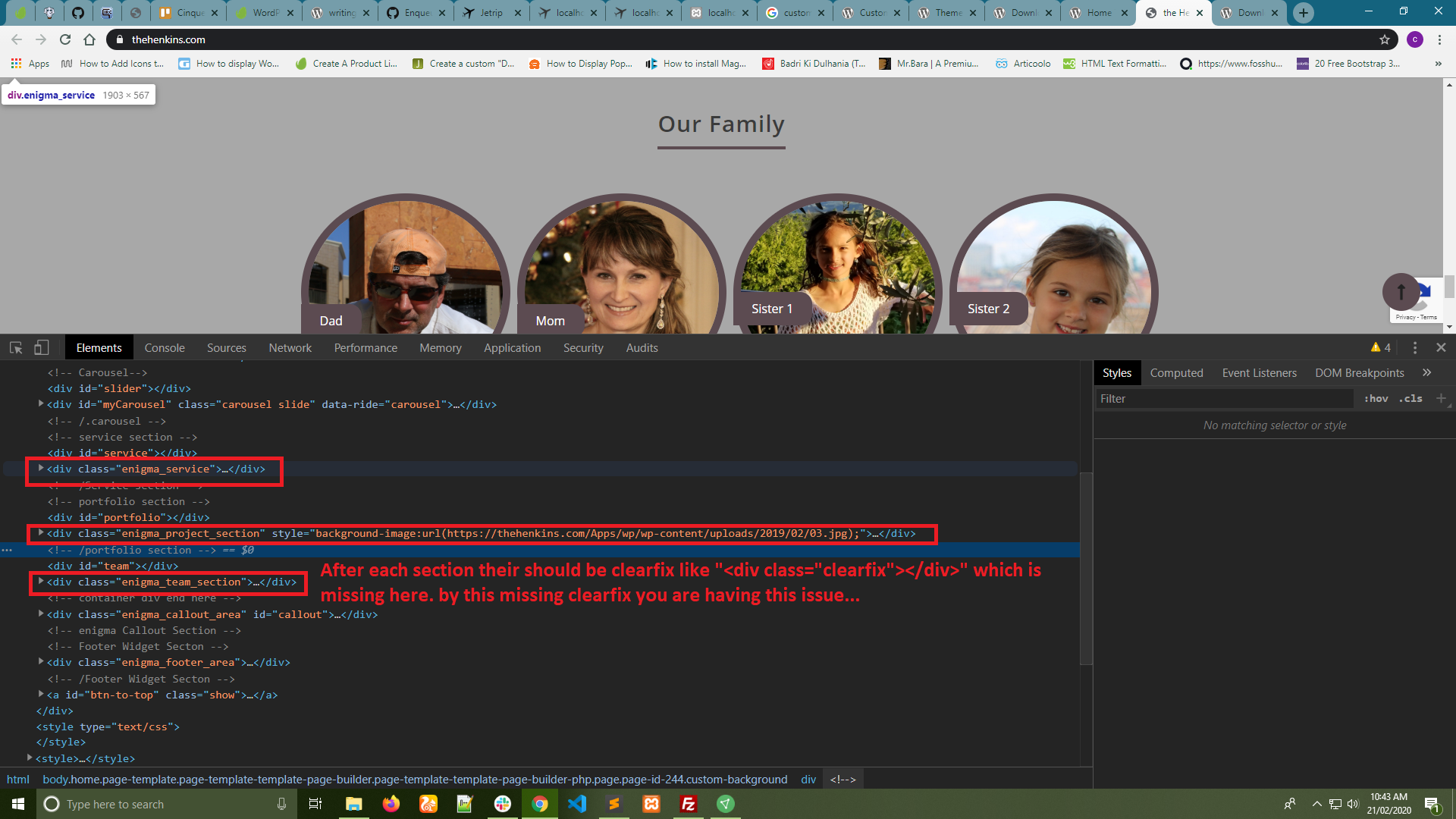Screen dimensions: 1456x819
Task: Expand the collapsed style node at bottom
Action: (x=30, y=758)
